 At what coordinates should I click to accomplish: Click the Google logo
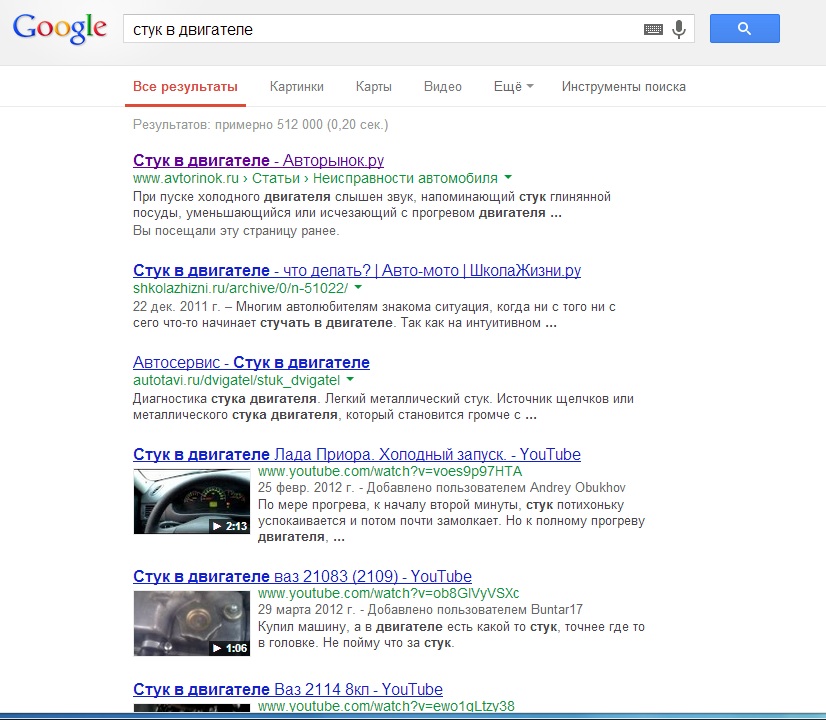point(59,29)
